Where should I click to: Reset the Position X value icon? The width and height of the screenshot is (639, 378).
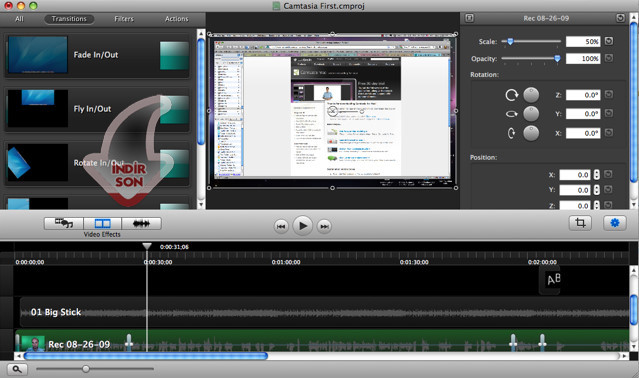(608, 174)
